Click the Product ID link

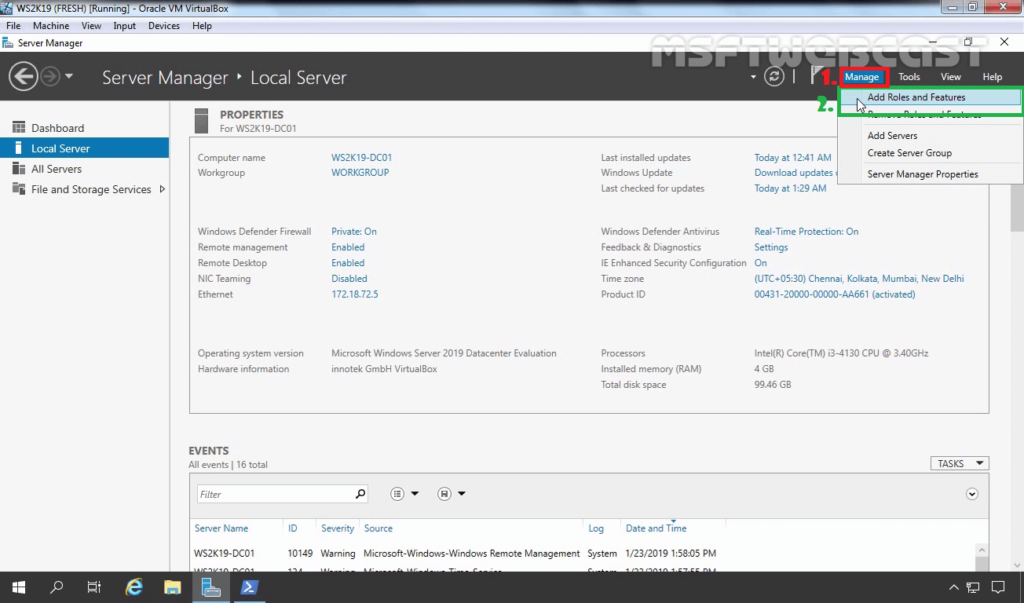coord(835,294)
